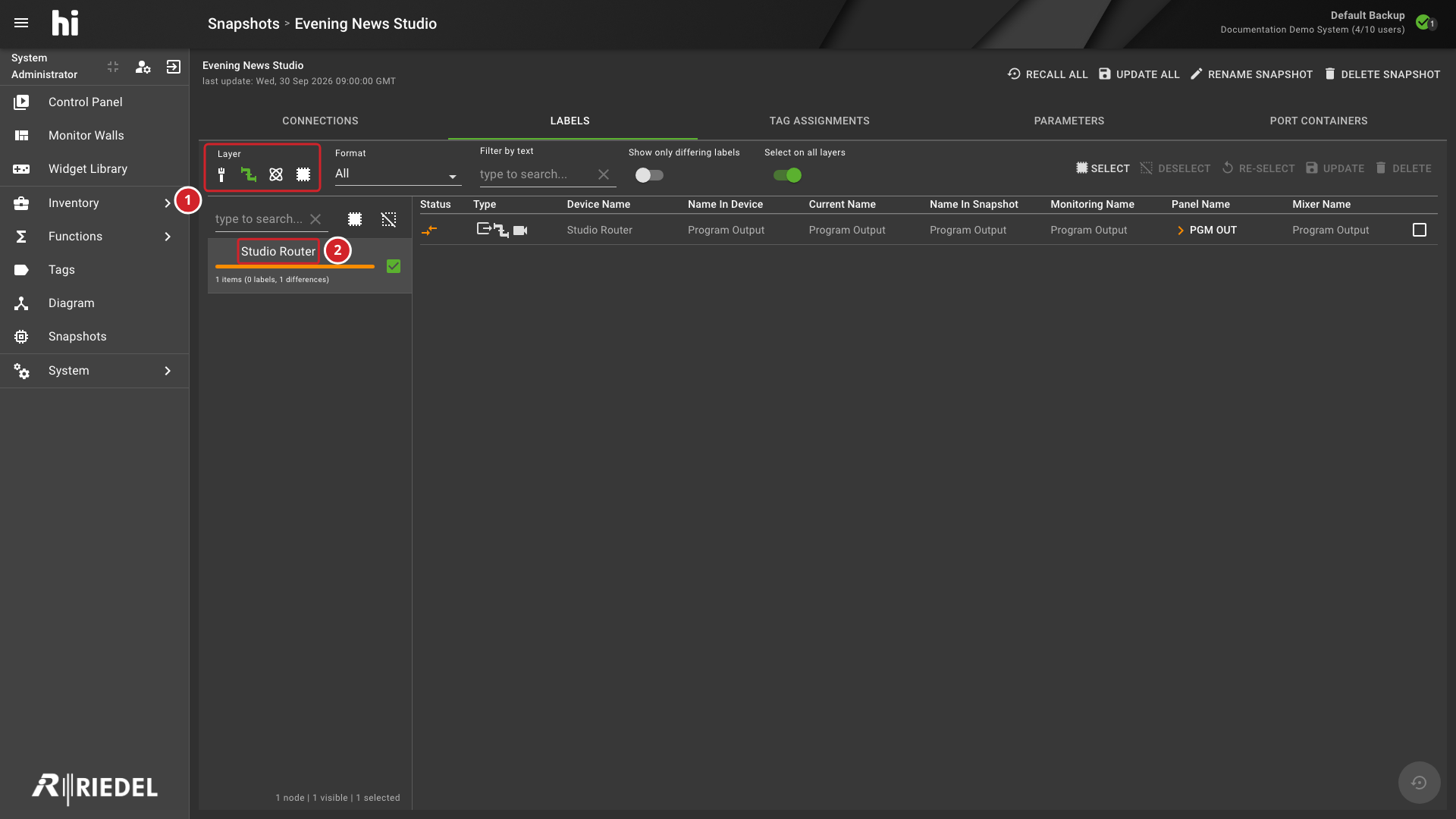Switch to the Port Containers tab
The image size is (1456, 819).
[x=1319, y=121]
